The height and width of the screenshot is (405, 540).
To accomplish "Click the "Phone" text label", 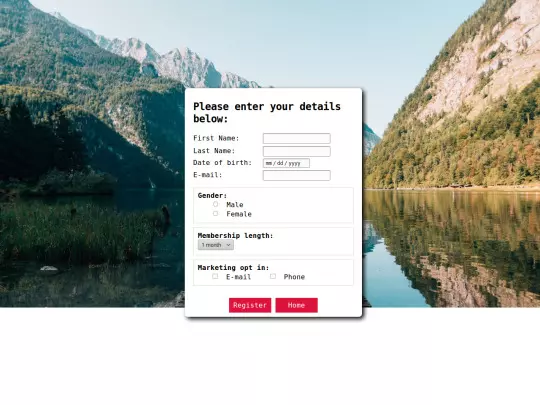I will tap(294, 277).
